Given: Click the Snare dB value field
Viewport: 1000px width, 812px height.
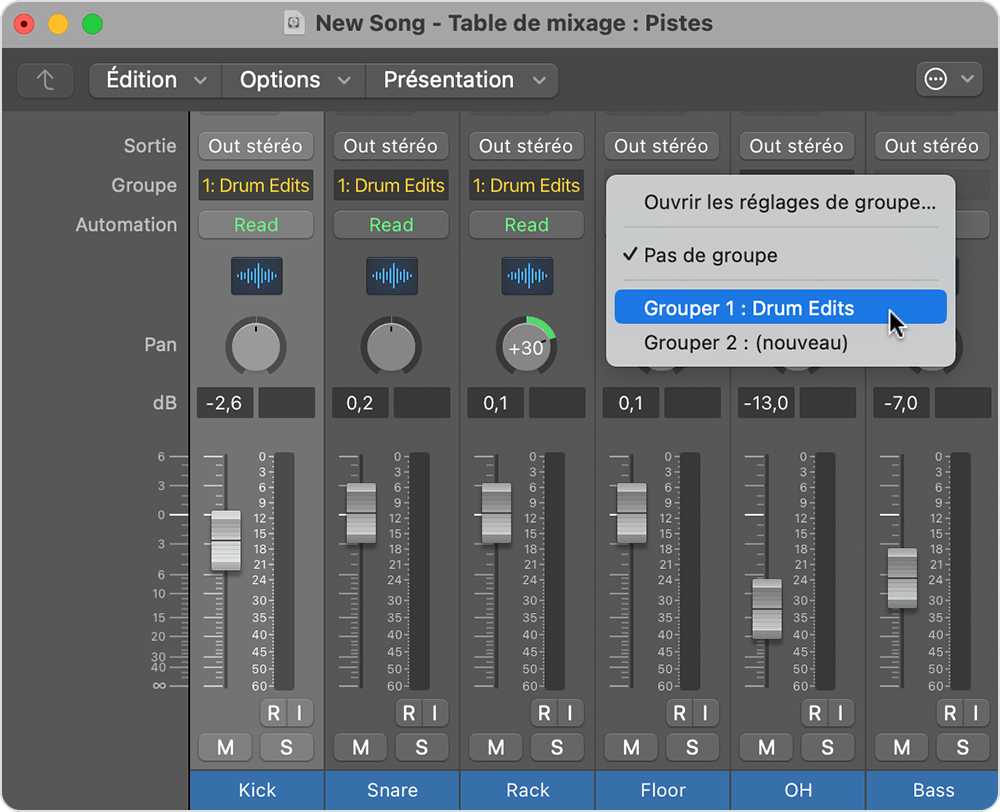Looking at the screenshot, I should (361, 403).
